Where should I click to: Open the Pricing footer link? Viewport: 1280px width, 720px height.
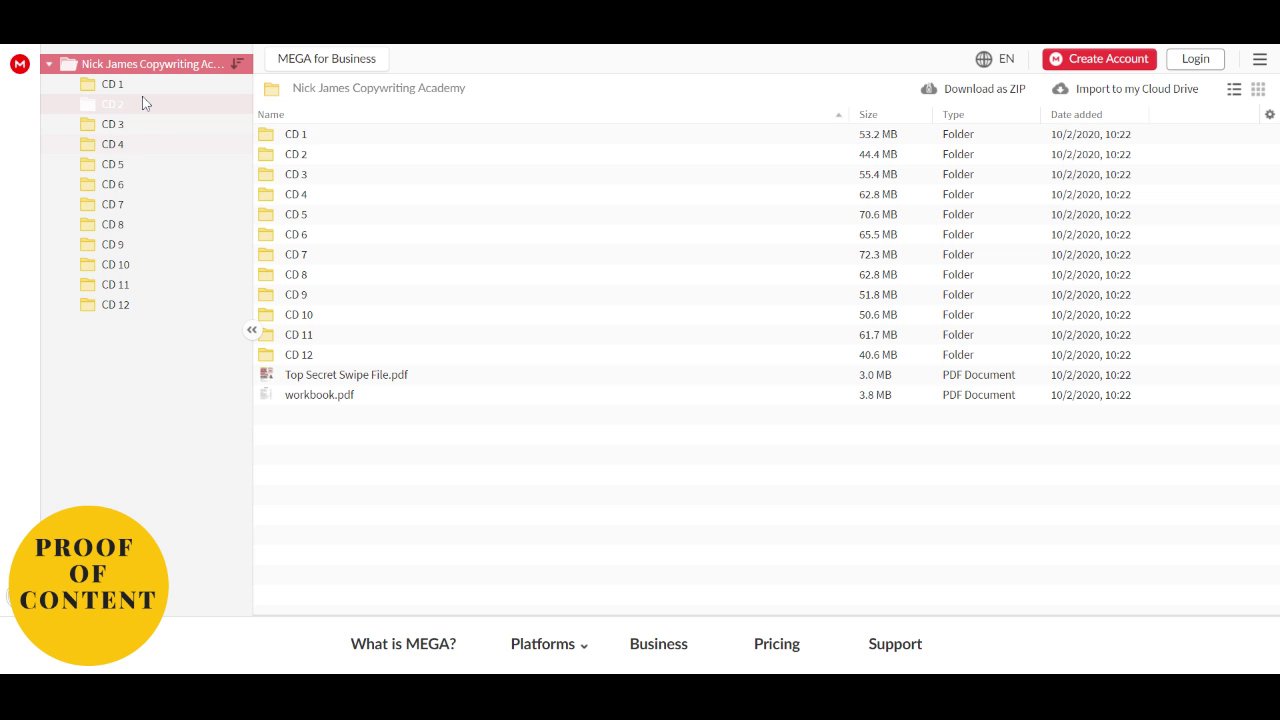[x=776, y=644]
